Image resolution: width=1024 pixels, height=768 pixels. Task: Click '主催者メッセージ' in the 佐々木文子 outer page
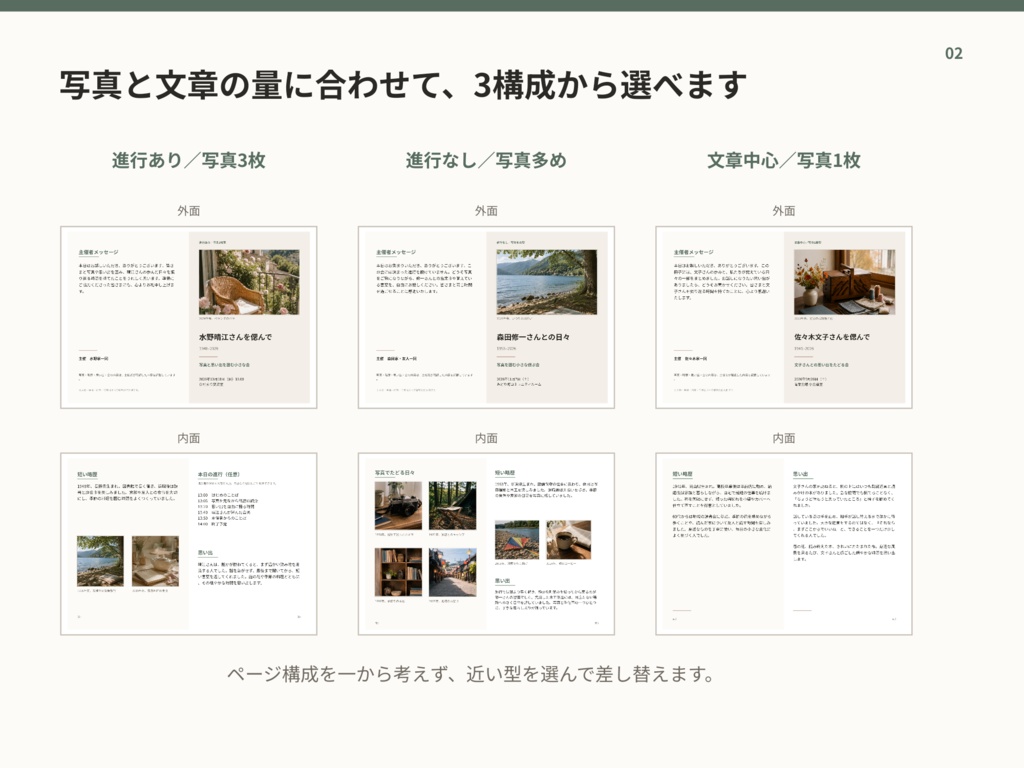tap(694, 252)
